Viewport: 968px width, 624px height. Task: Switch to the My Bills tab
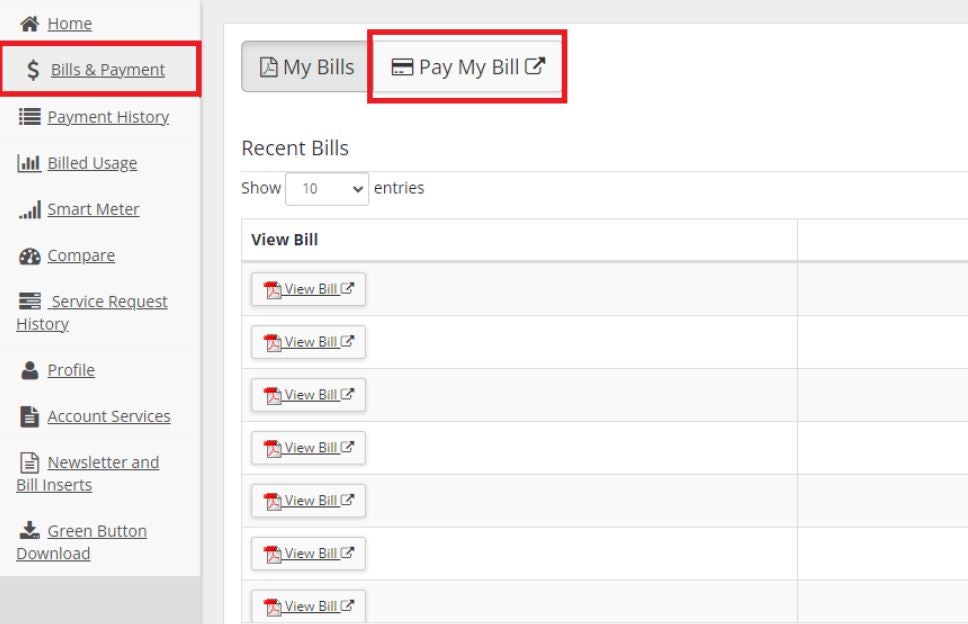pos(305,66)
